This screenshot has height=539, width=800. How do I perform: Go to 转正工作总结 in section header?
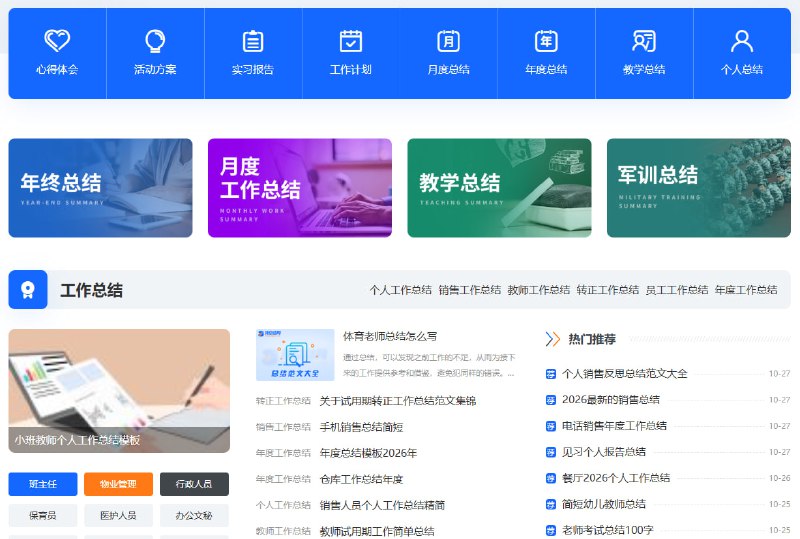[x=608, y=290]
